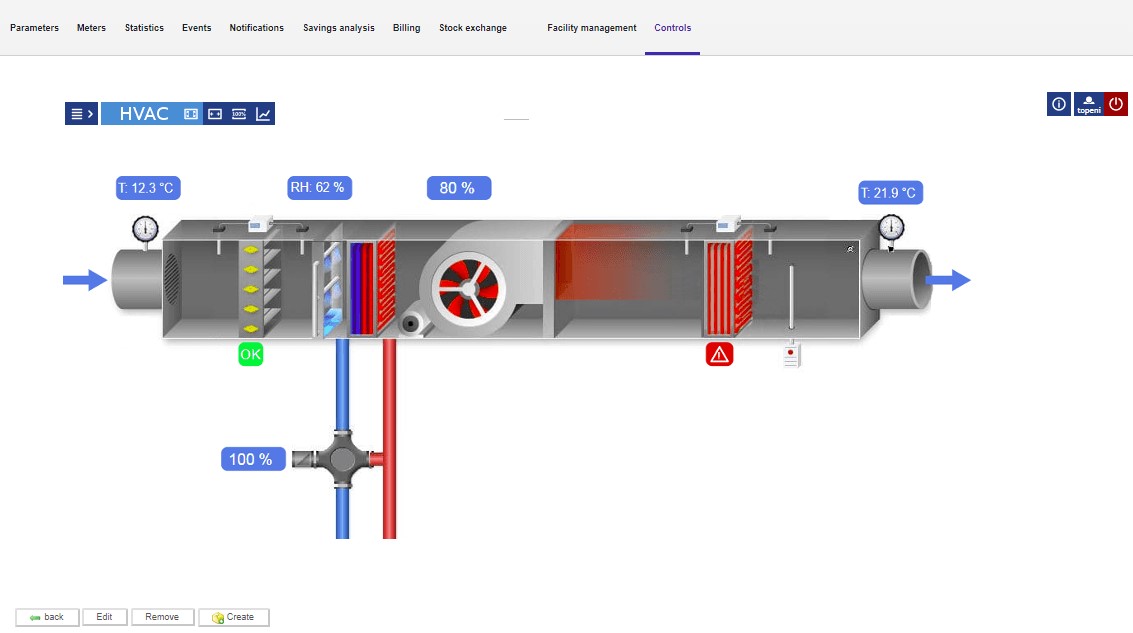
Task: Click the Create button
Action: click(234, 617)
